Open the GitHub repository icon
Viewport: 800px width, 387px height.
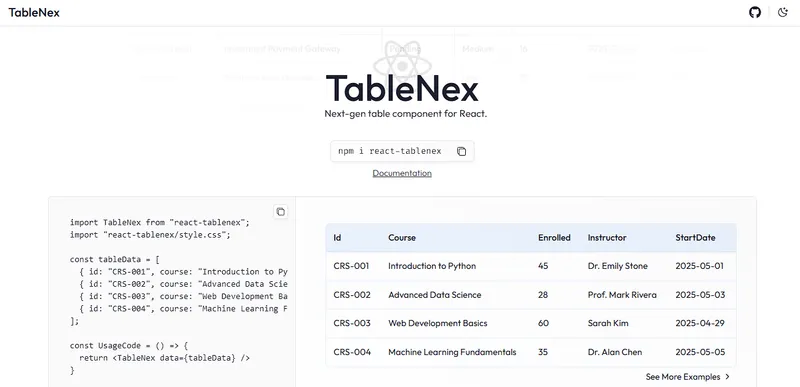click(x=755, y=12)
